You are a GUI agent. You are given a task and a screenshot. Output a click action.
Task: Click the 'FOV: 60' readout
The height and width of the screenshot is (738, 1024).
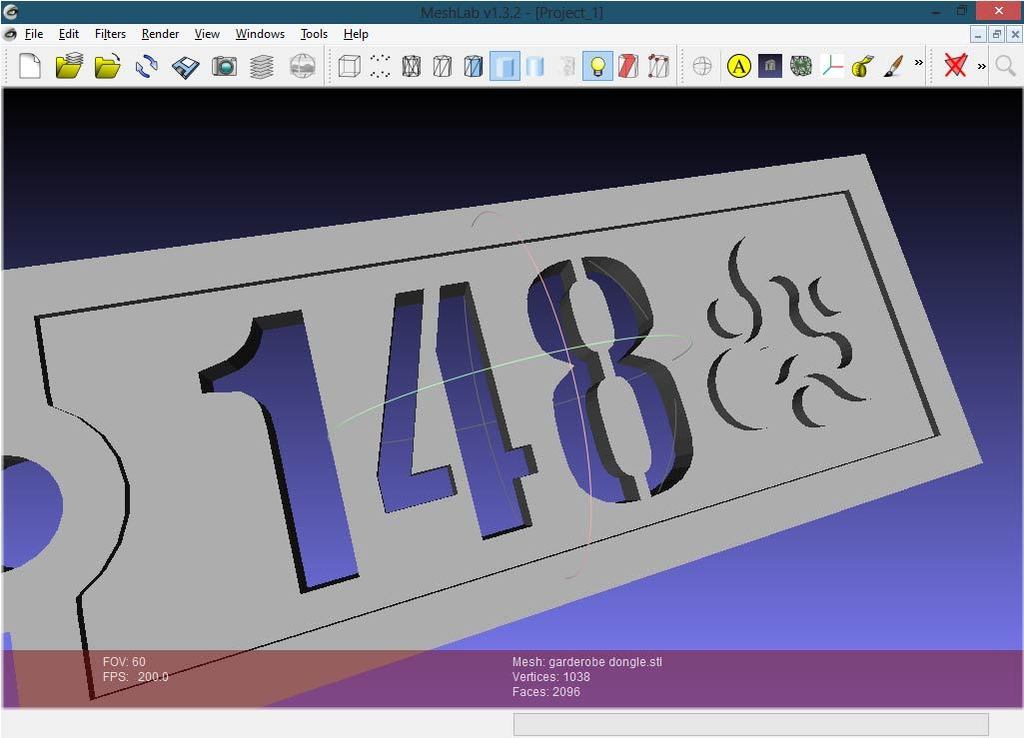pos(124,662)
